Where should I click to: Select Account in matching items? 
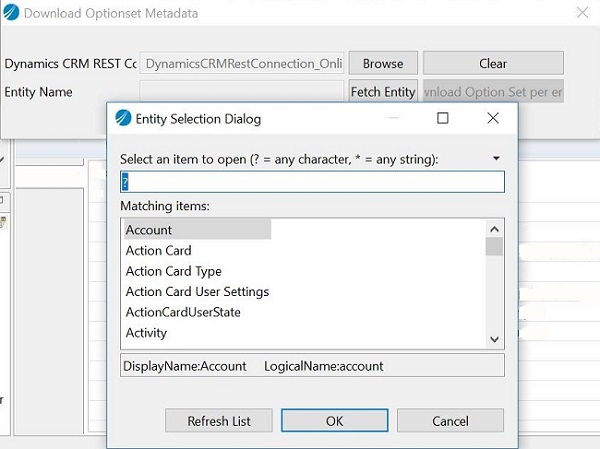pyautogui.click(x=149, y=230)
